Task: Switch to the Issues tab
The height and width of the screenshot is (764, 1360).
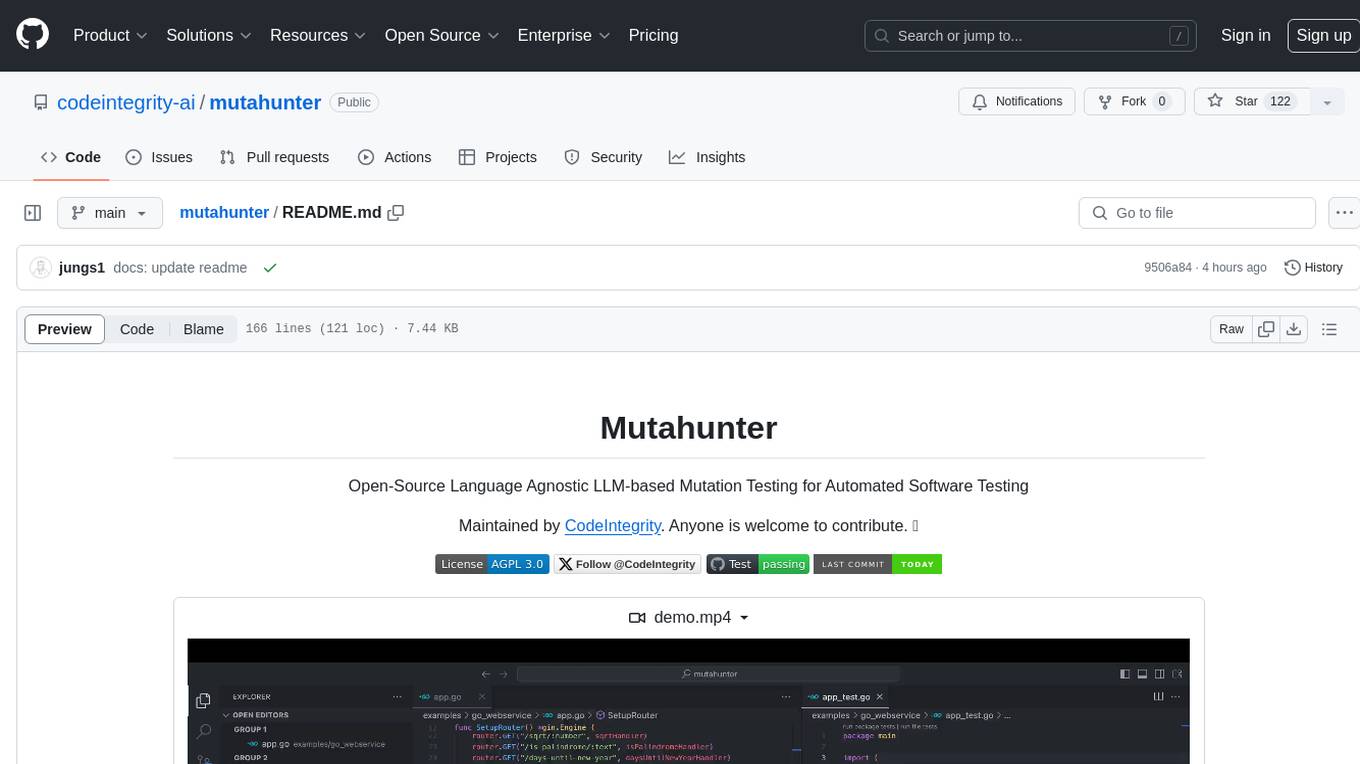Action: 159,157
